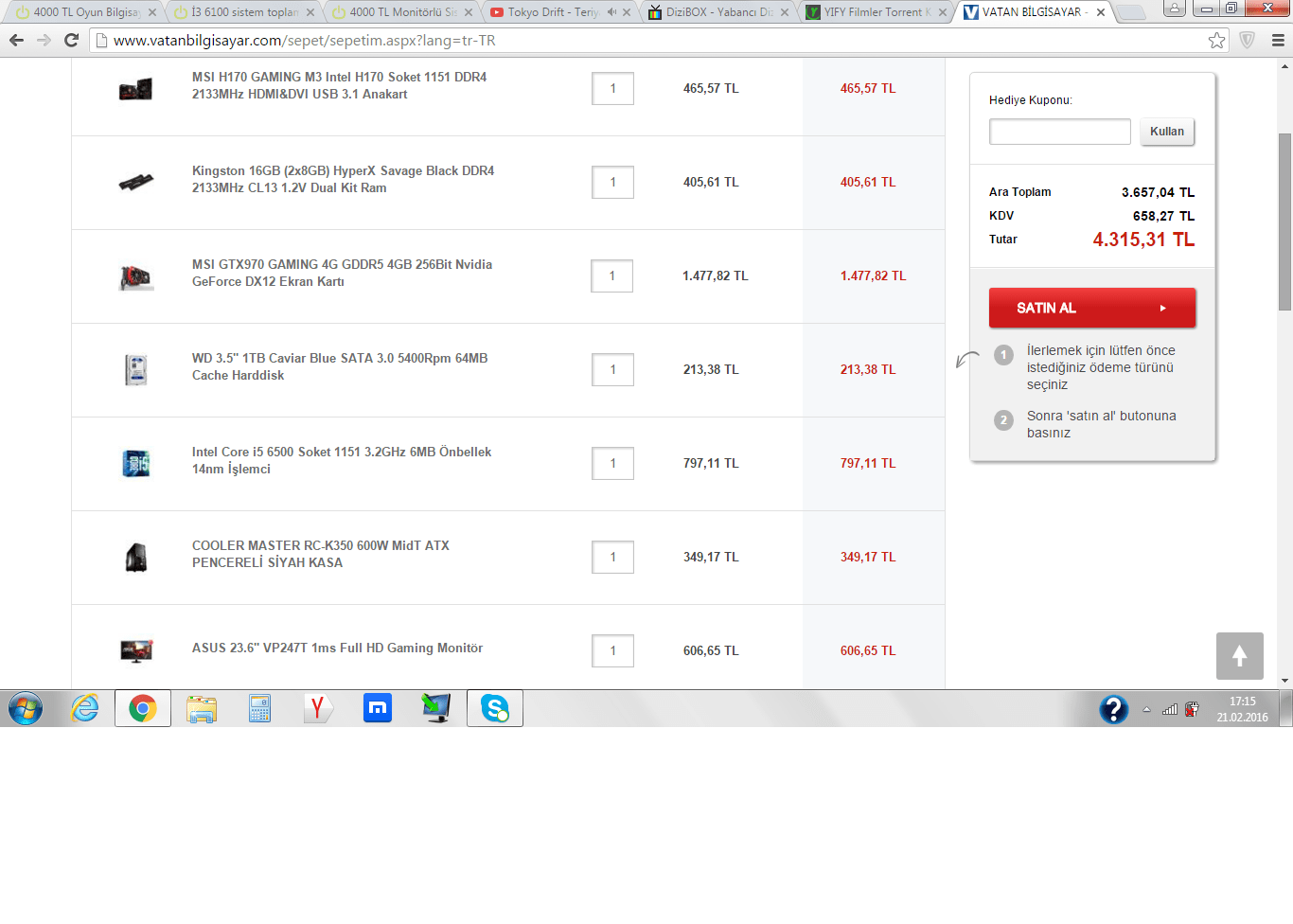1293x924 pixels.
Task: Click the ASUS monitor thumbnail
Action: [x=136, y=650]
